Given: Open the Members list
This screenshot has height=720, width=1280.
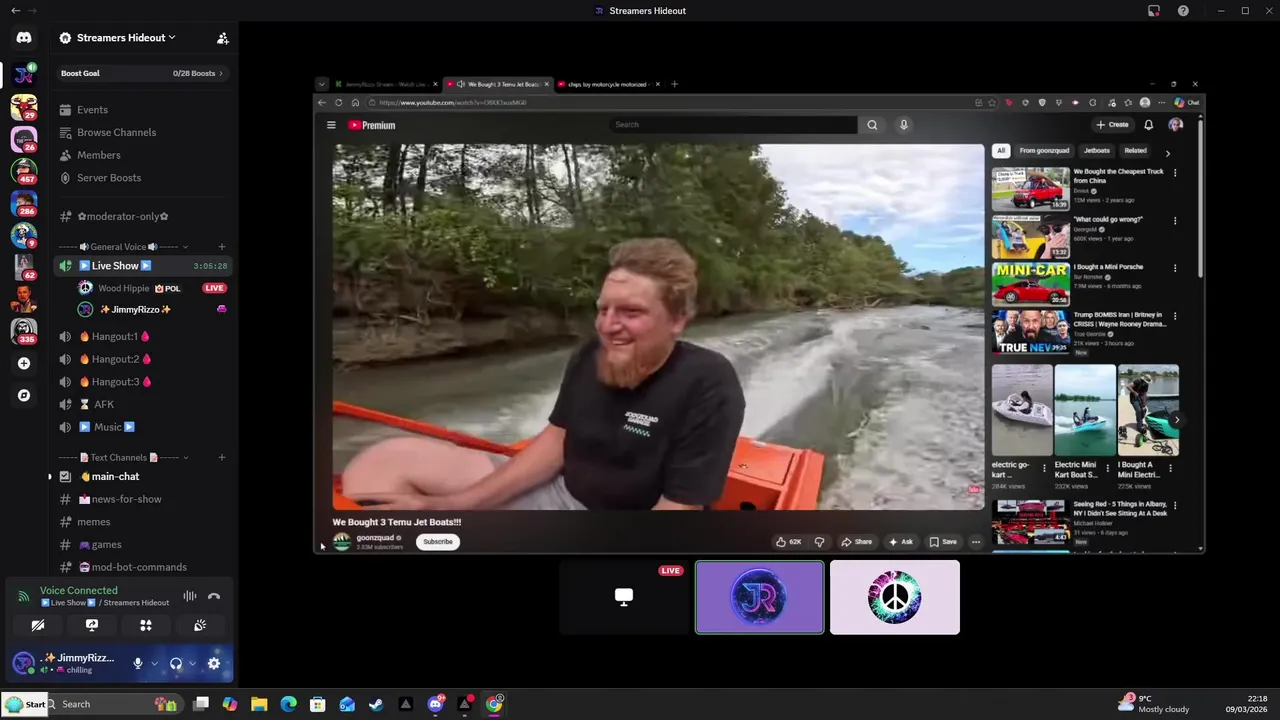Looking at the screenshot, I should [143, 155].
